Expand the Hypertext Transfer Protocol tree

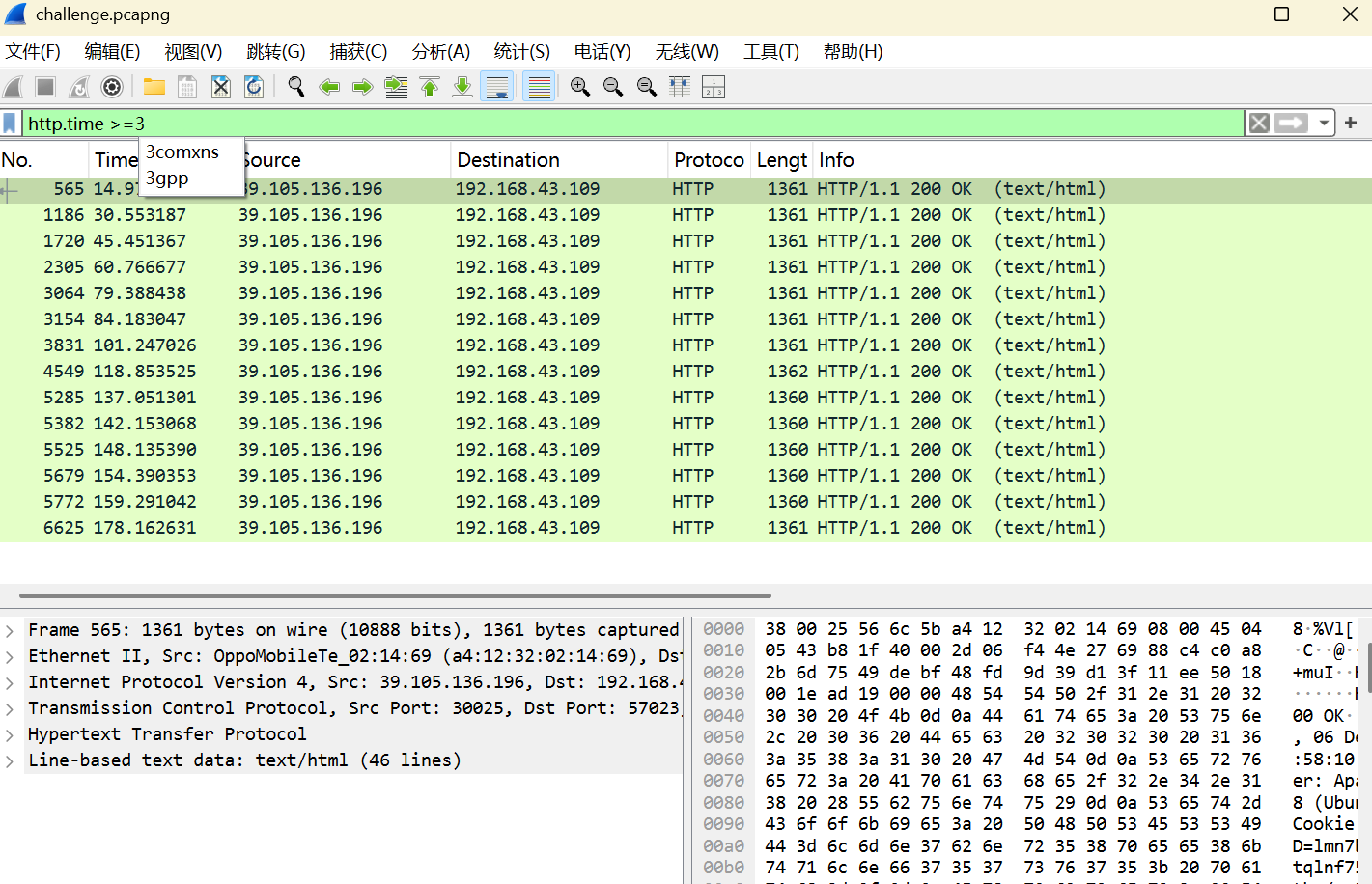click(10, 734)
